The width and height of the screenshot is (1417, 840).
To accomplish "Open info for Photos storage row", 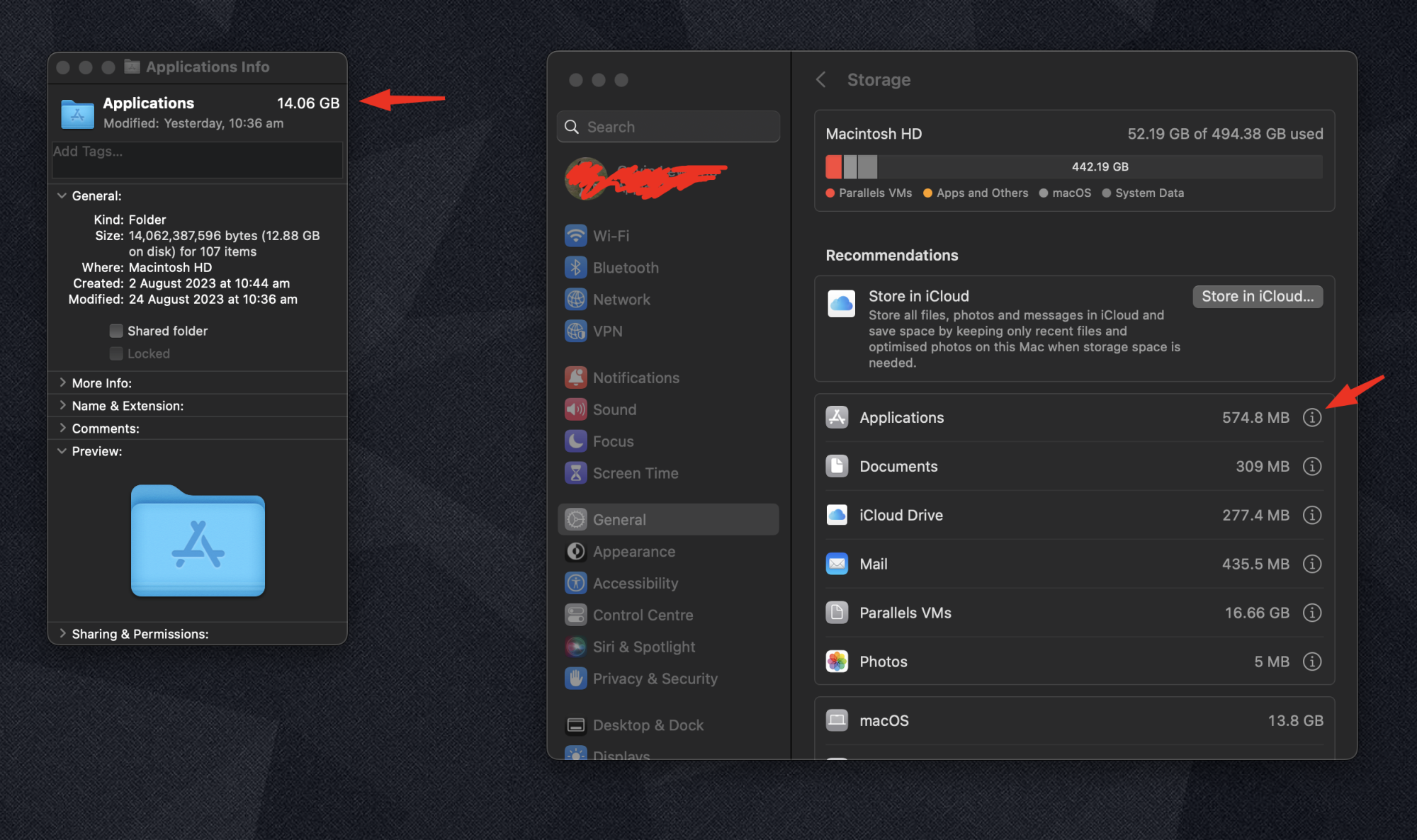I will (x=1312, y=662).
